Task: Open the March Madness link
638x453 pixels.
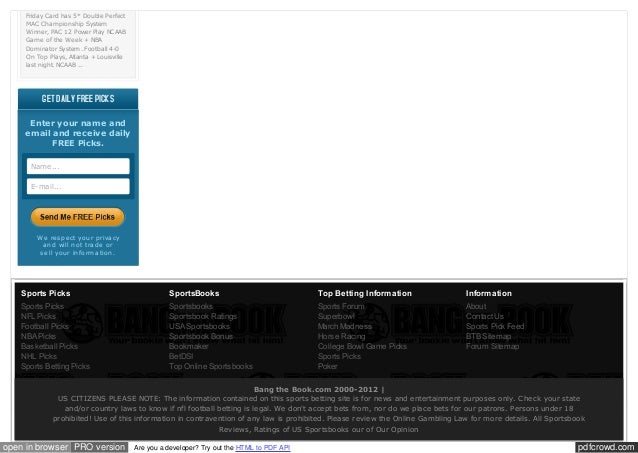Action: point(345,326)
